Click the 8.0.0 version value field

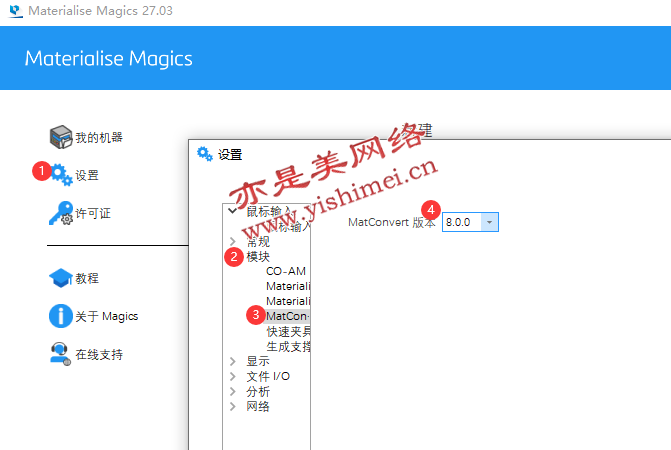click(x=462, y=222)
